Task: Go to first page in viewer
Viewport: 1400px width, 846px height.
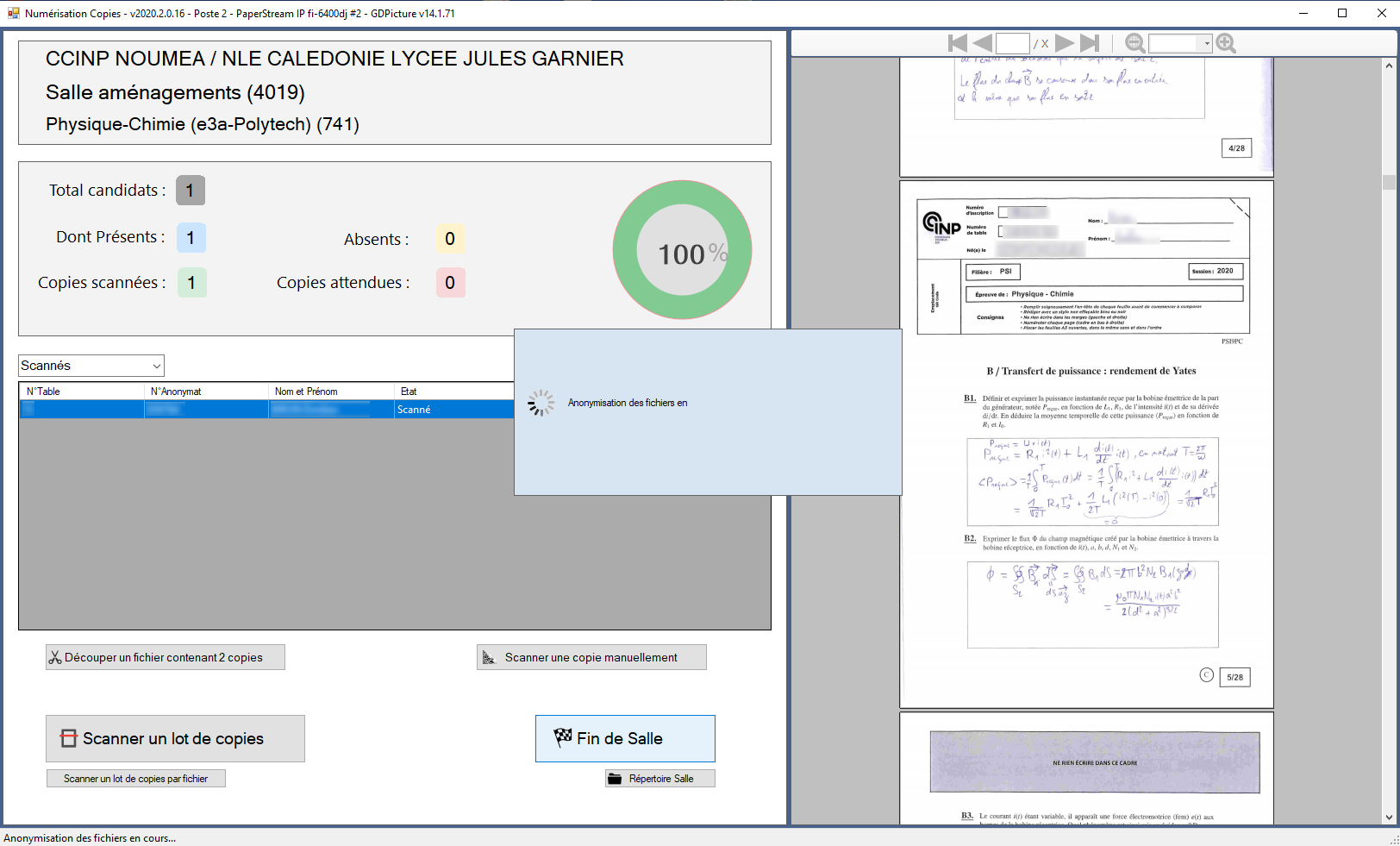Action: tap(957, 43)
